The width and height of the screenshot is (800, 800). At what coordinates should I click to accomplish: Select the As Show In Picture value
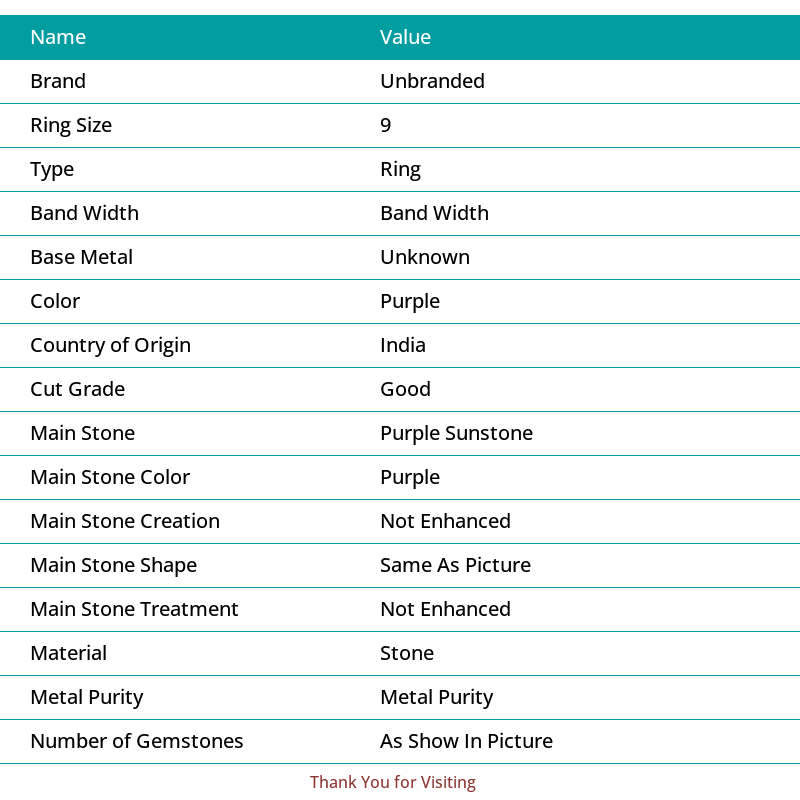[466, 741]
